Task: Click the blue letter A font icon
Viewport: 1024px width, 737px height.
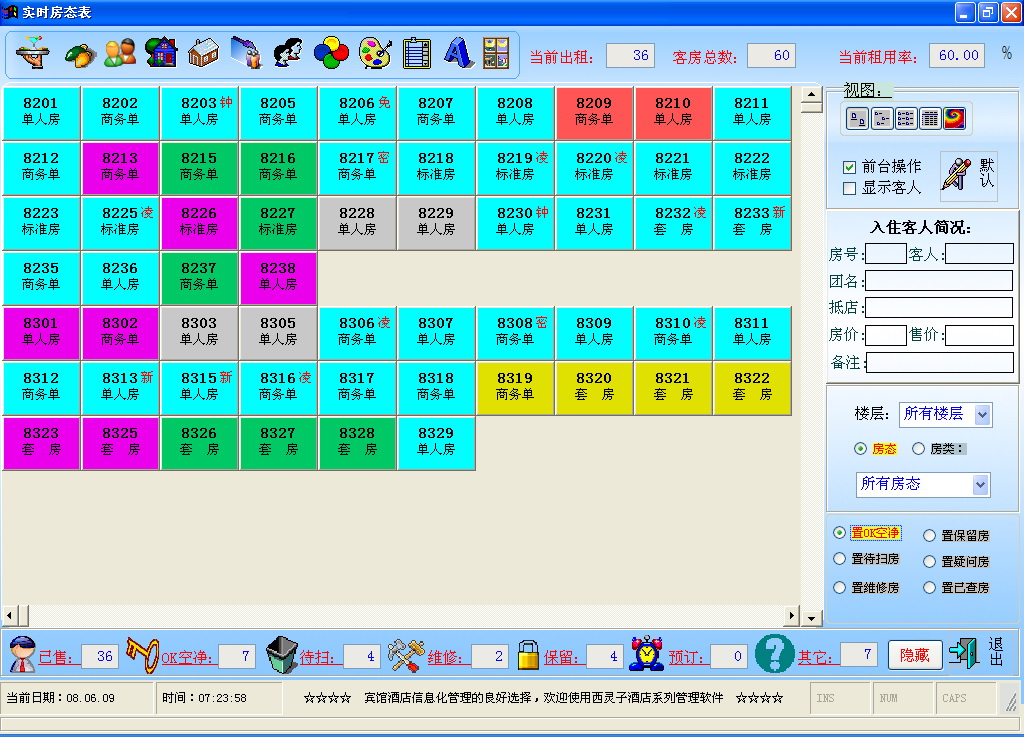Action: click(458, 53)
